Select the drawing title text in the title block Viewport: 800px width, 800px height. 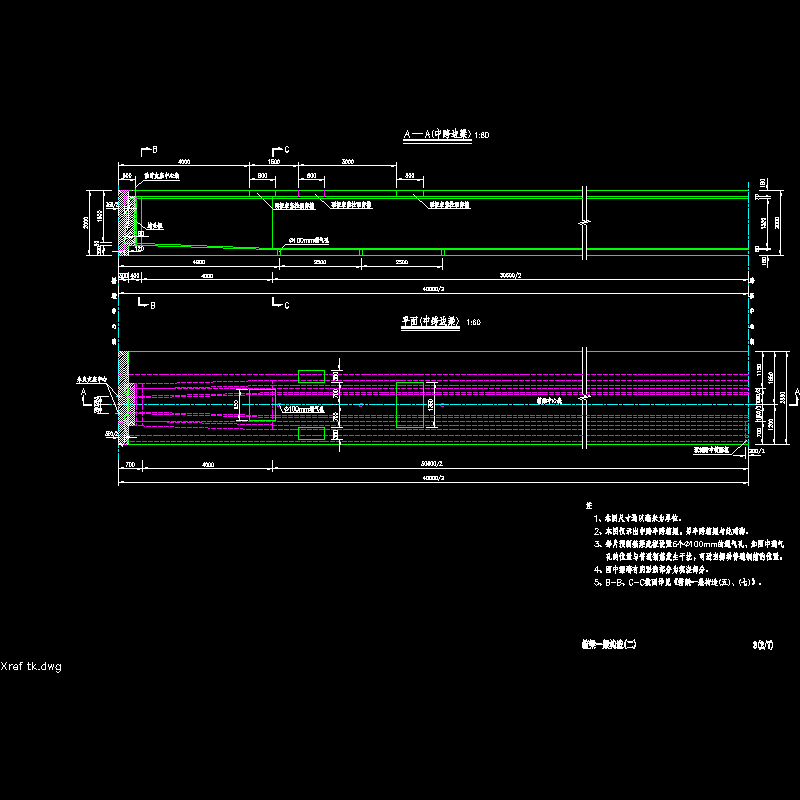tap(609, 644)
